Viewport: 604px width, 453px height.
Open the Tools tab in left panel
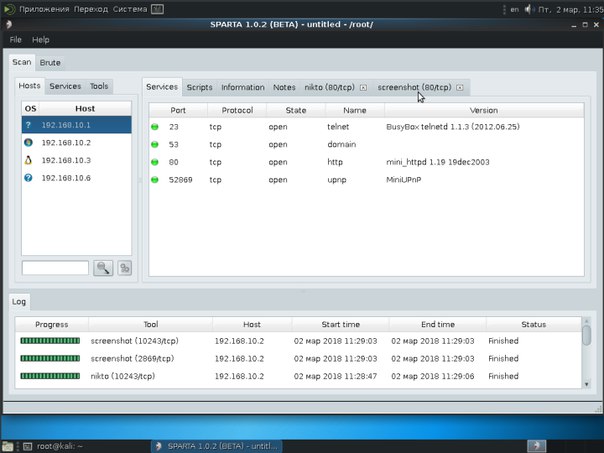point(99,87)
